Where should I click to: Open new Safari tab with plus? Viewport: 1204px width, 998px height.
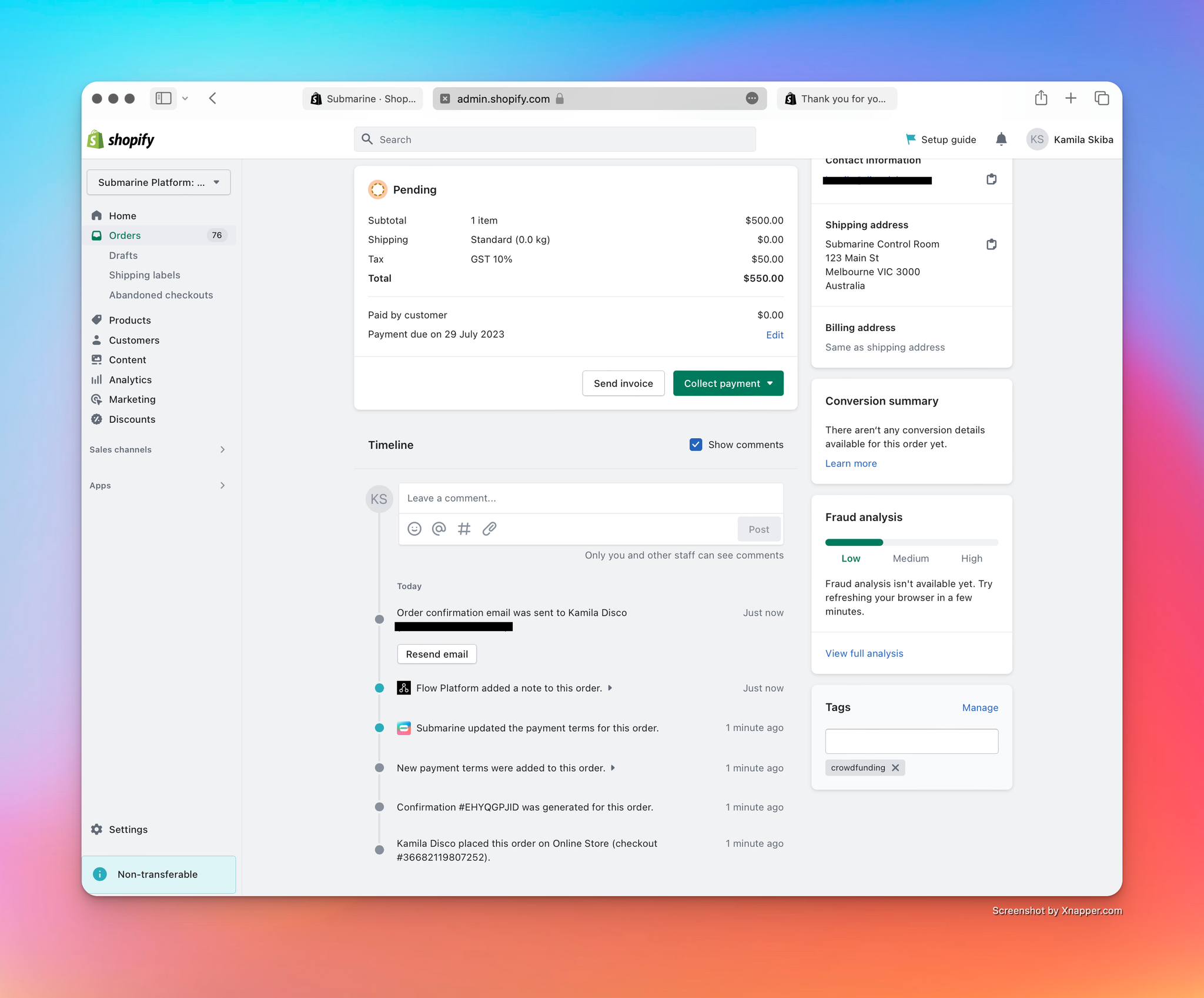1071,98
